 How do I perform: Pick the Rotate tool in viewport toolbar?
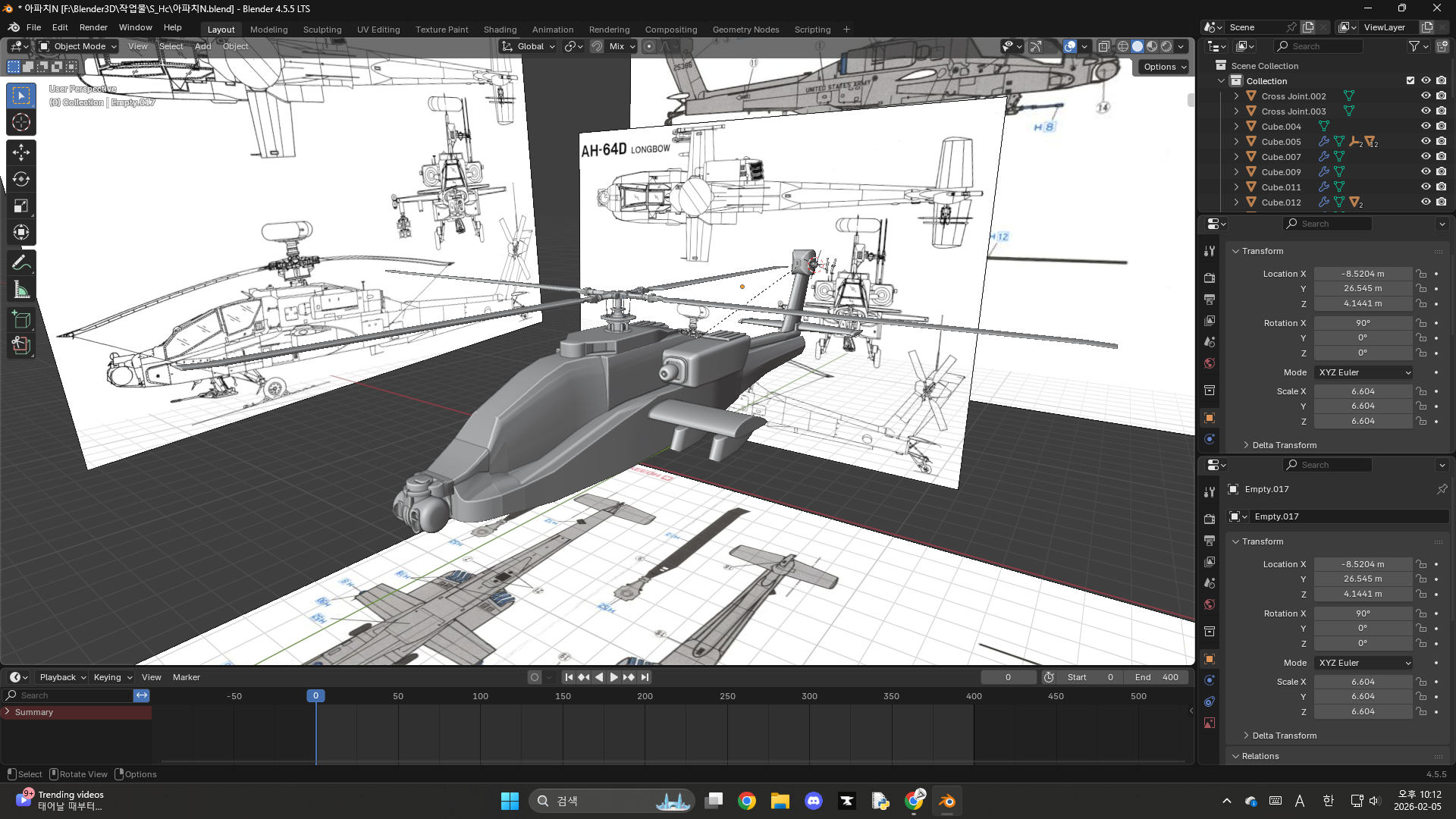pos(21,179)
